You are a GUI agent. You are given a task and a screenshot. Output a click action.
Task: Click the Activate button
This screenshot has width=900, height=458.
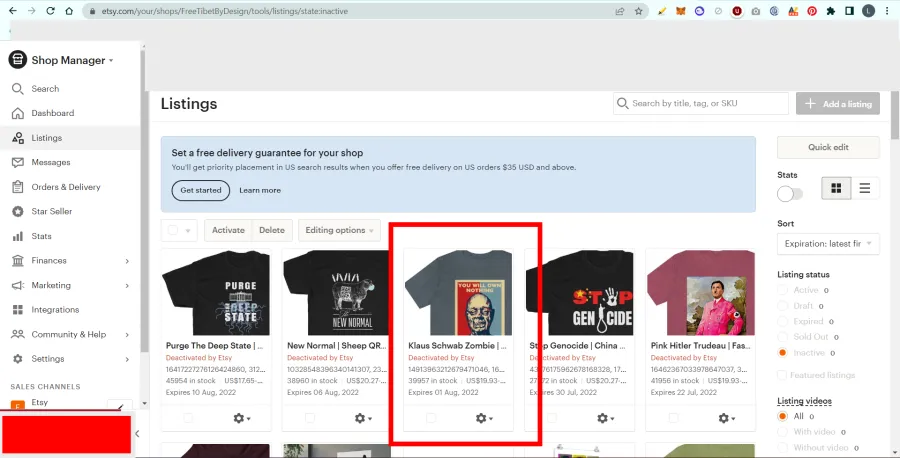pyautogui.click(x=228, y=230)
